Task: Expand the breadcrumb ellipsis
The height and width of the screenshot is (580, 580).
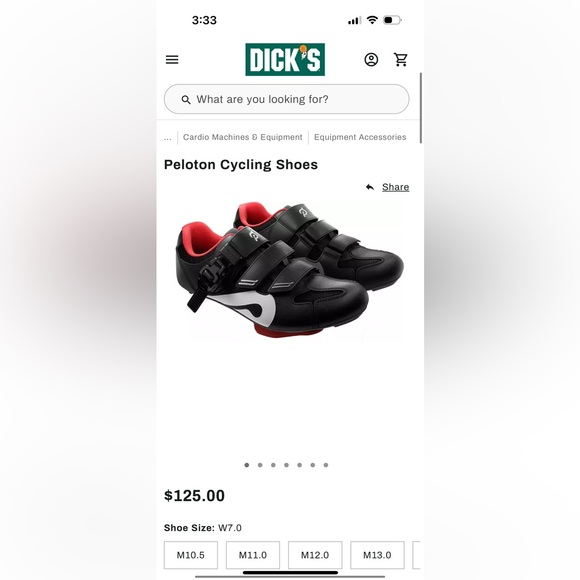Action: click(168, 138)
